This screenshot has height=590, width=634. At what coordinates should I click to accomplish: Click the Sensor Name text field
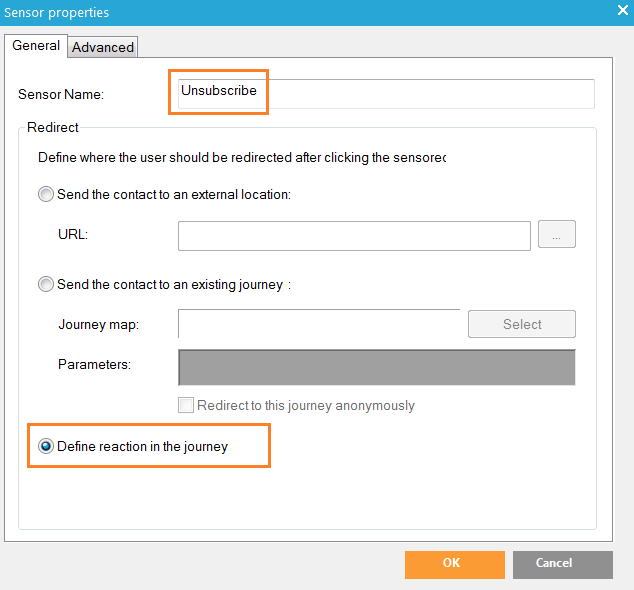click(x=384, y=93)
